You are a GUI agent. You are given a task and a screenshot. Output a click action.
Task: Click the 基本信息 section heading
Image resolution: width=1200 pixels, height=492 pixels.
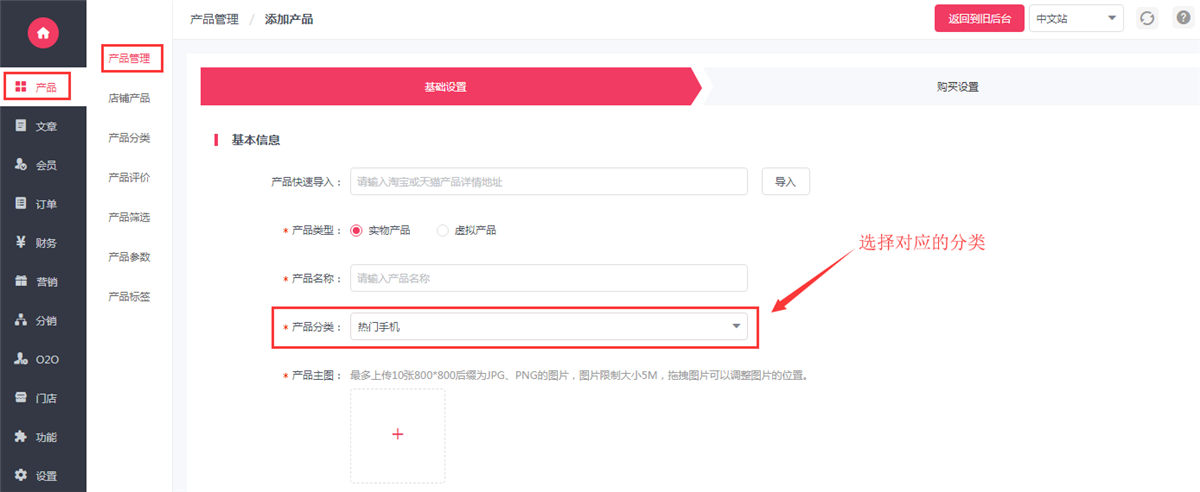(256, 140)
